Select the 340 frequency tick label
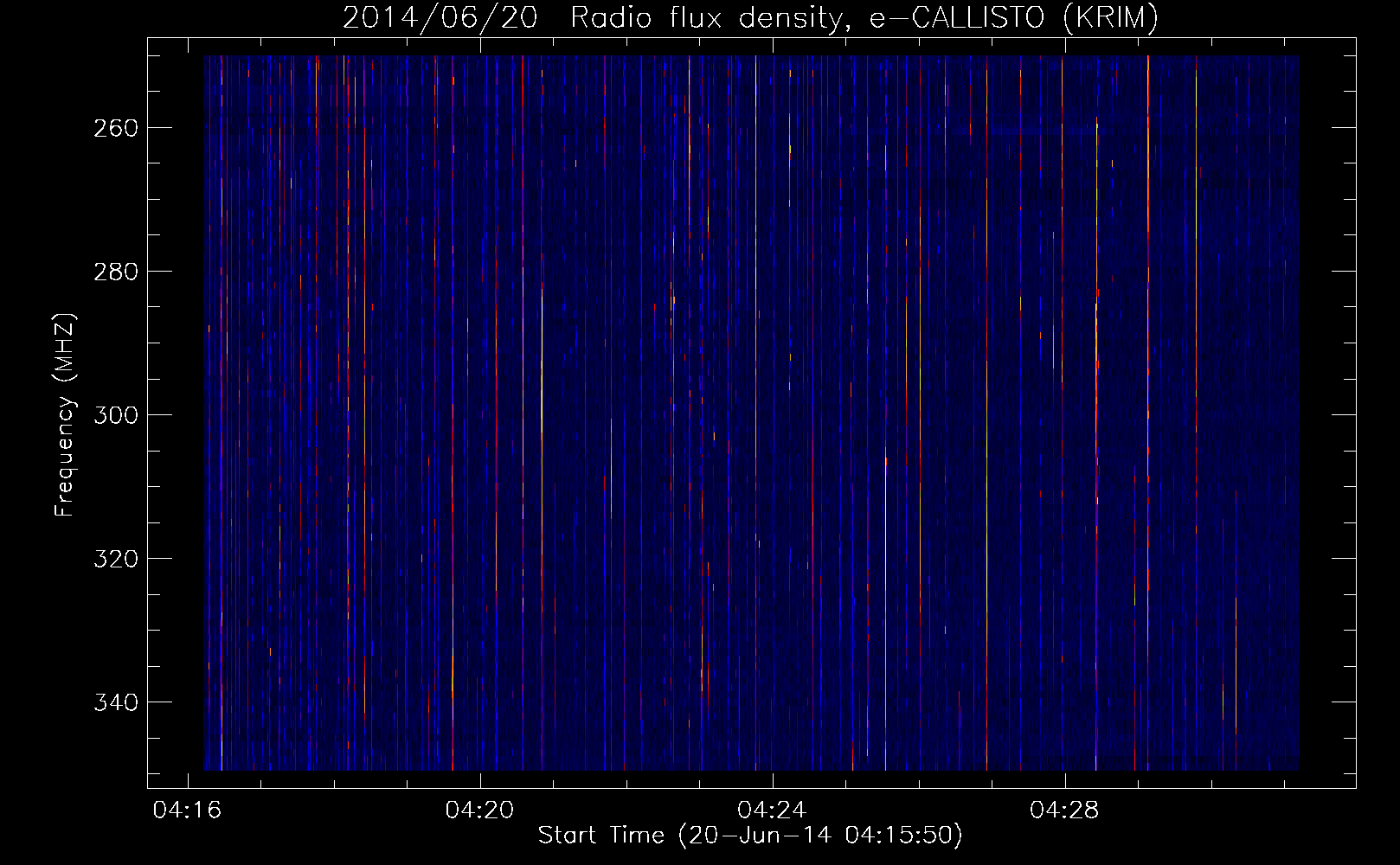The height and width of the screenshot is (865, 1400). click(116, 702)
